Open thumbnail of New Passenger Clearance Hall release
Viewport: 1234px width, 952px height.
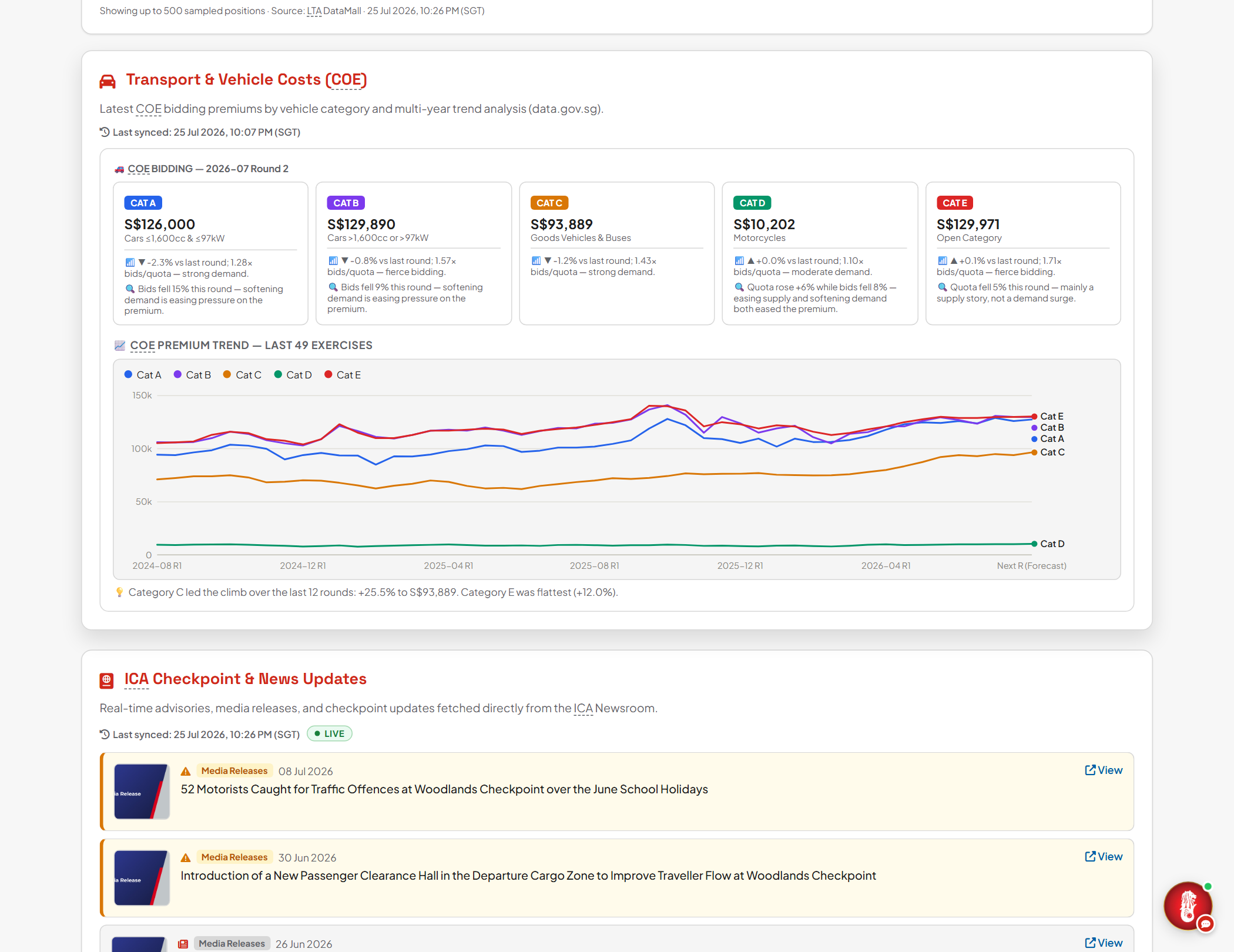coord(142,878)
